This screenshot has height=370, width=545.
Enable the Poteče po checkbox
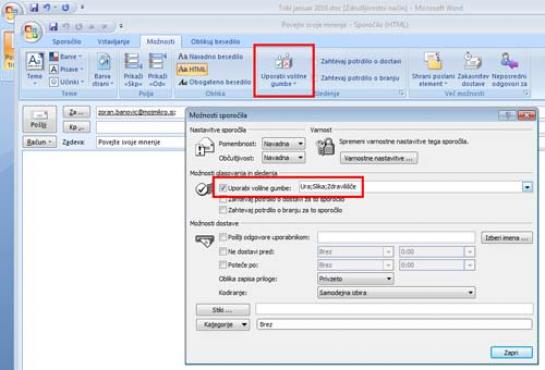point(223,265)
